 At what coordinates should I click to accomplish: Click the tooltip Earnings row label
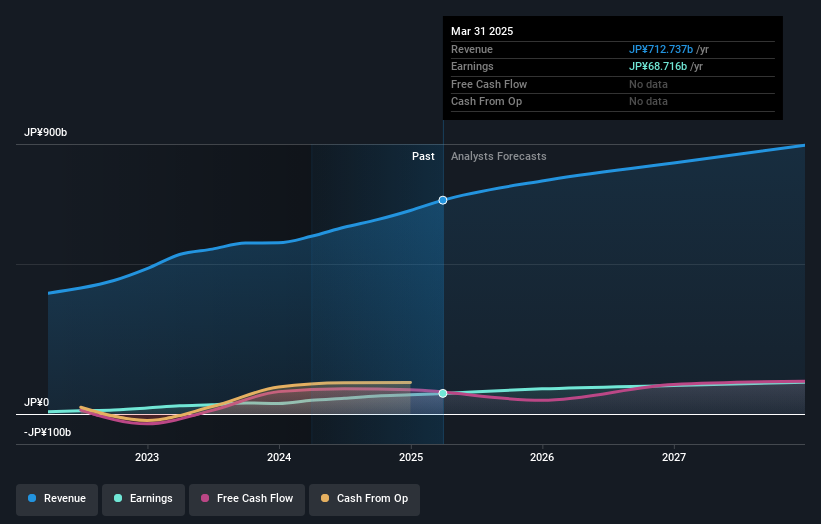pyautogui.click(x=472, y=66)
